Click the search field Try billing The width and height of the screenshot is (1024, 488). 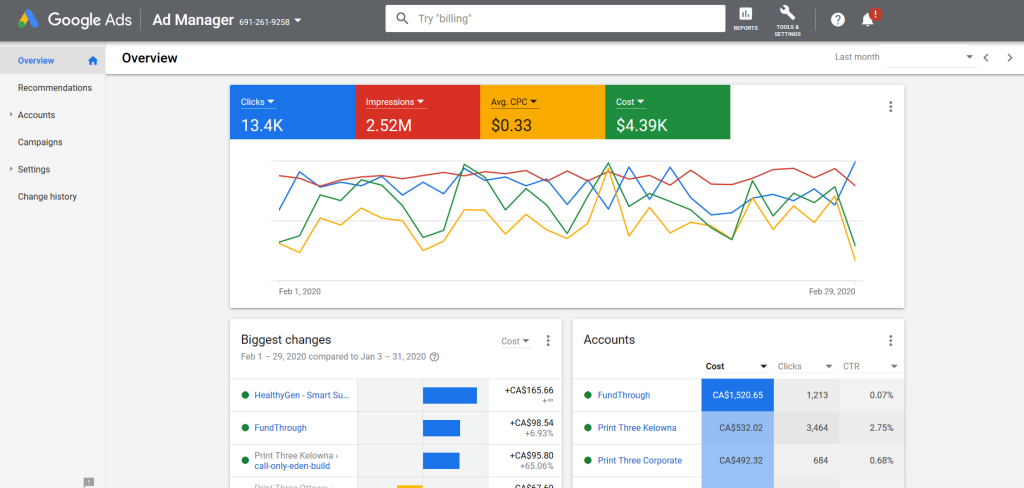tap(555, 19)
